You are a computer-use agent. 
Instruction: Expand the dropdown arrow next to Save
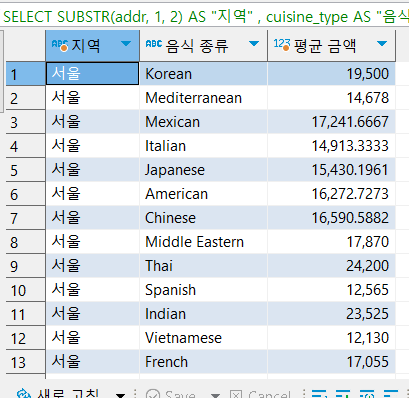(x=216, y=395)
